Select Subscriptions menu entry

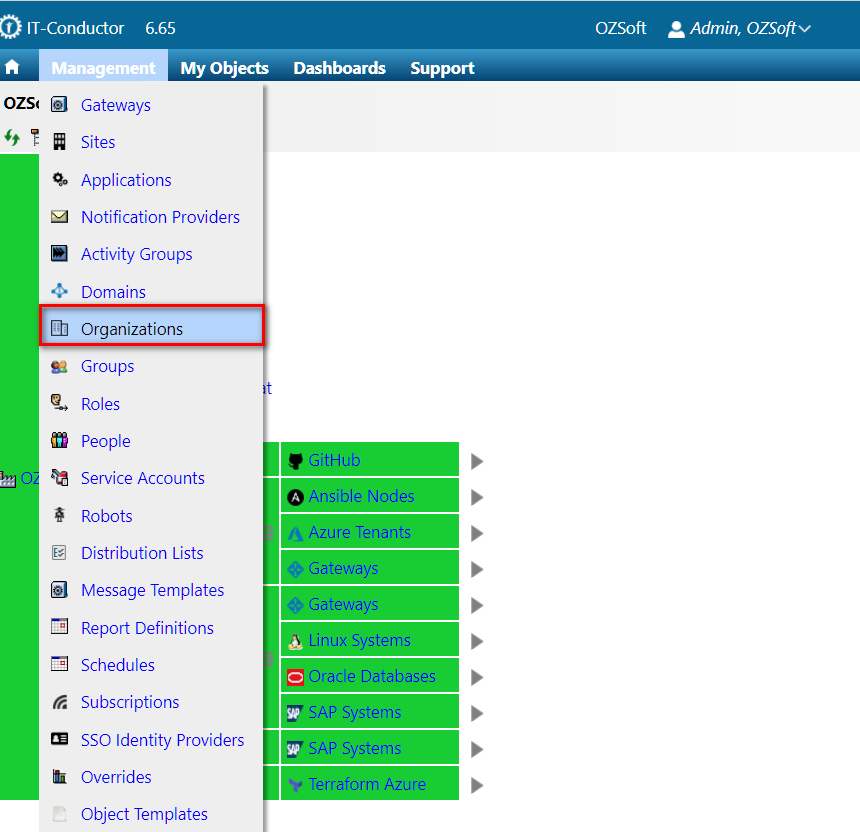pos(130,702)
